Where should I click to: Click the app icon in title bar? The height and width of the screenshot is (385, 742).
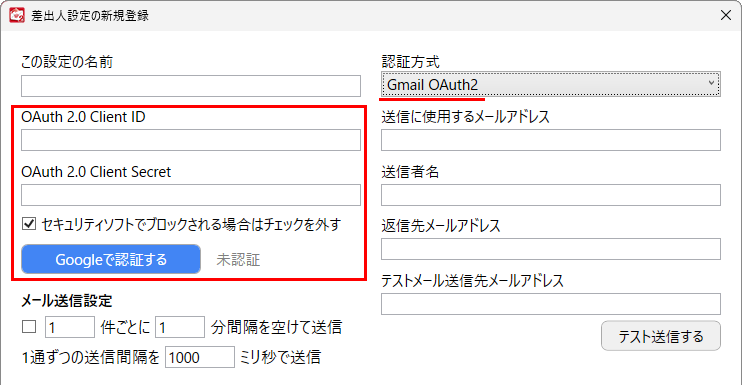(x=17, y=15)
